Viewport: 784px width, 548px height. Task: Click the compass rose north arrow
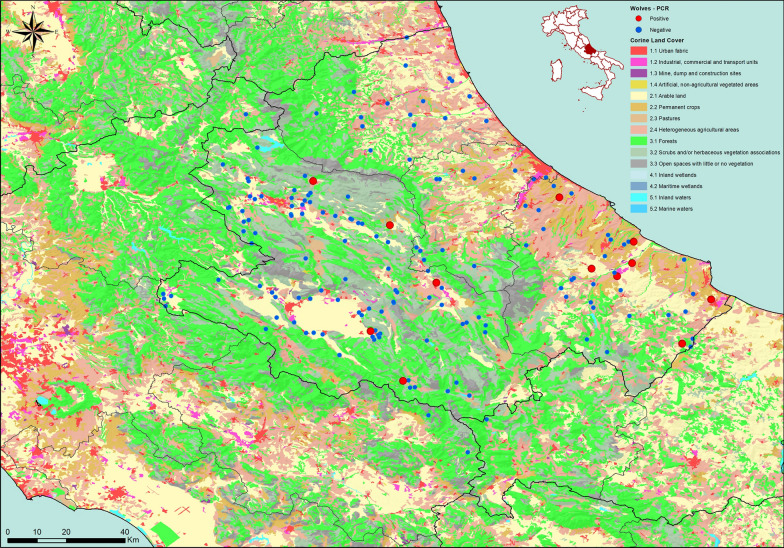[32, 32]
